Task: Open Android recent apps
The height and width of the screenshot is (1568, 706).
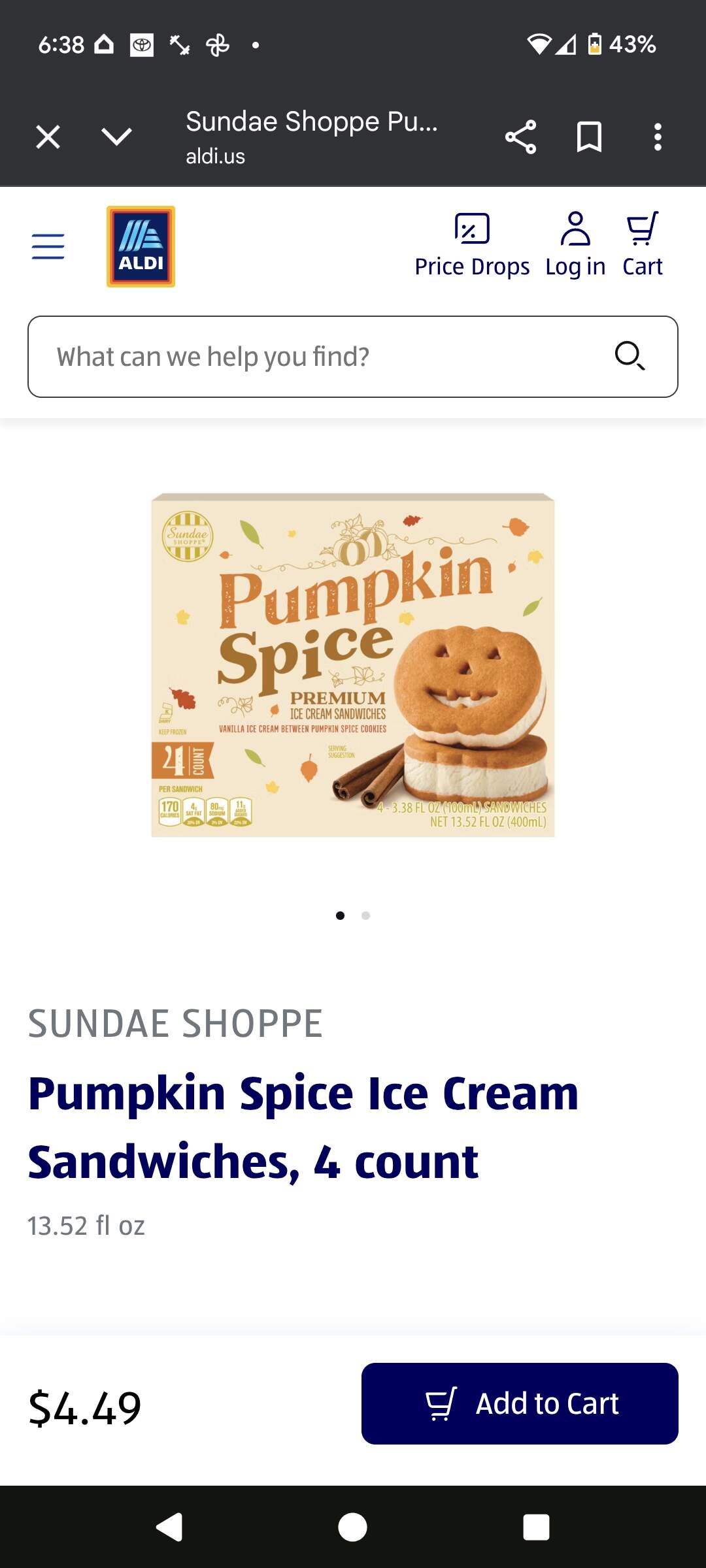Action: coord(536,1527)
